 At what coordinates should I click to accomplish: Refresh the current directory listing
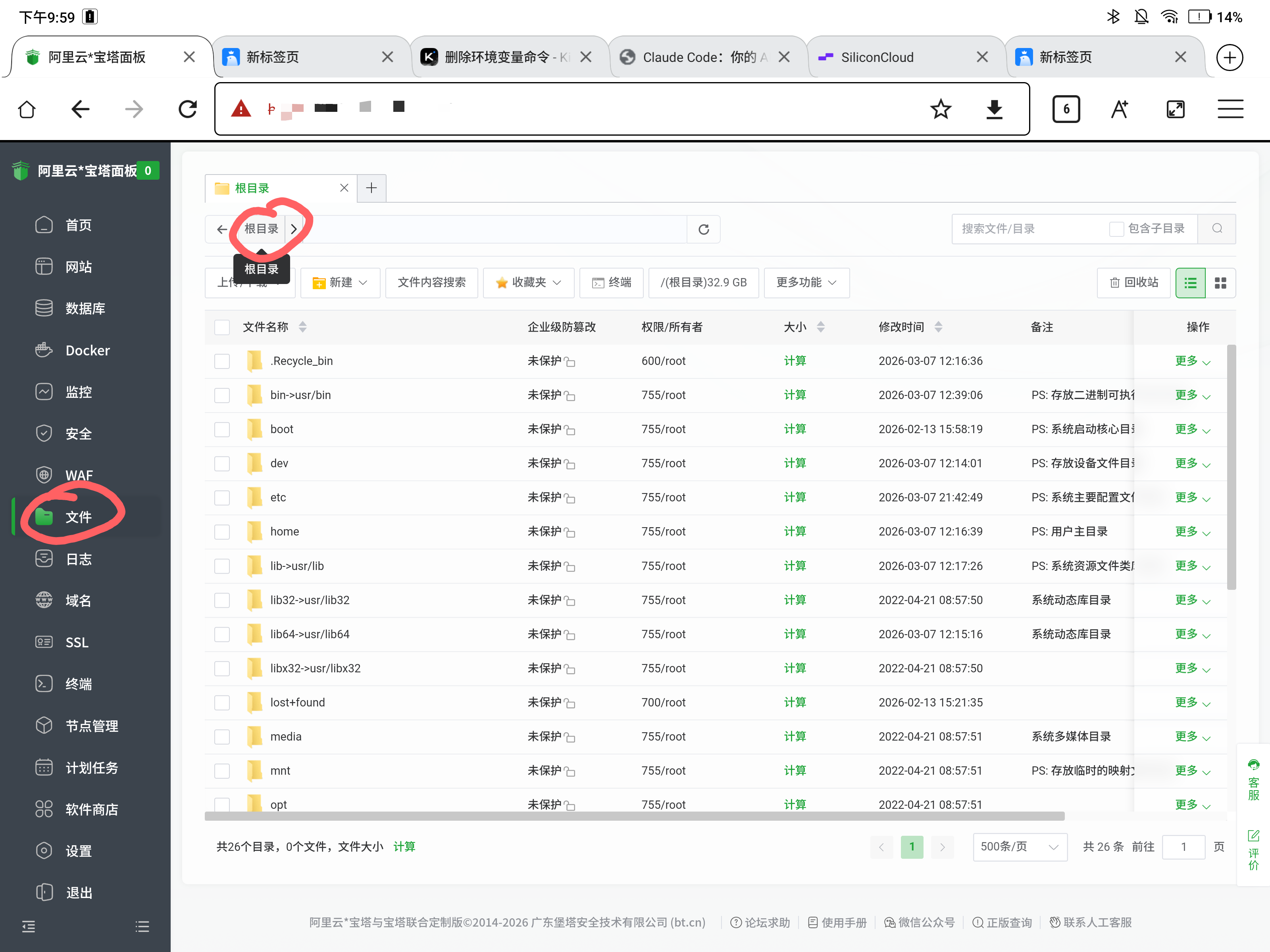pyautogui.click(x=703, y=229)
